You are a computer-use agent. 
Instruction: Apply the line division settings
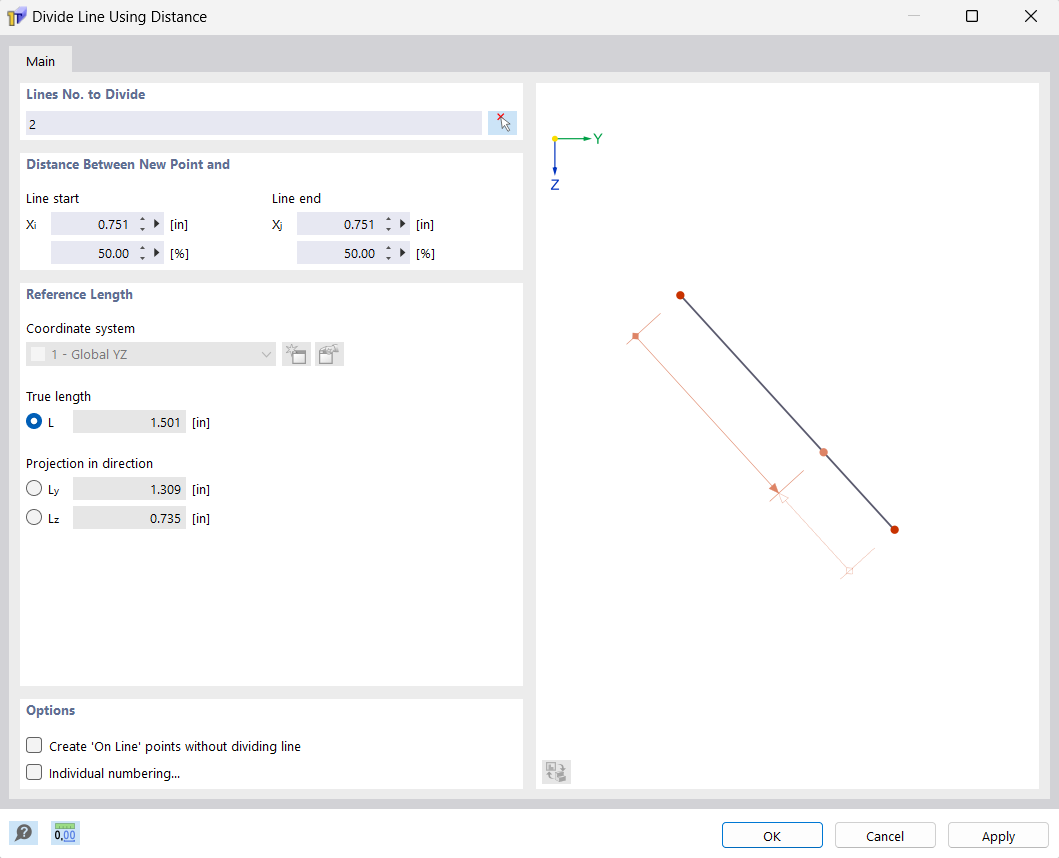pyautogui.click(x=997, y=835)
